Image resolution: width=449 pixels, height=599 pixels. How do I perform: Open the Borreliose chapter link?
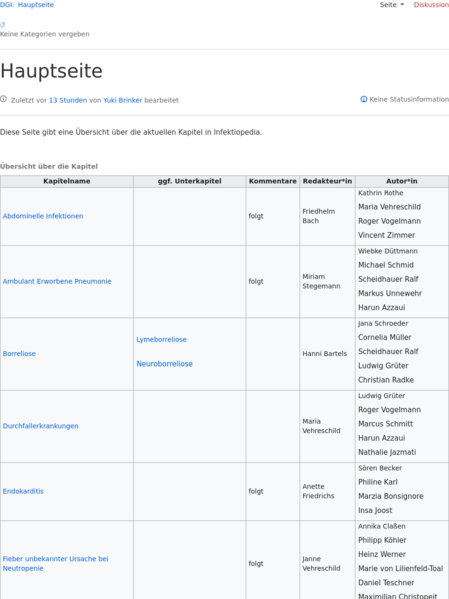point(19,354)
